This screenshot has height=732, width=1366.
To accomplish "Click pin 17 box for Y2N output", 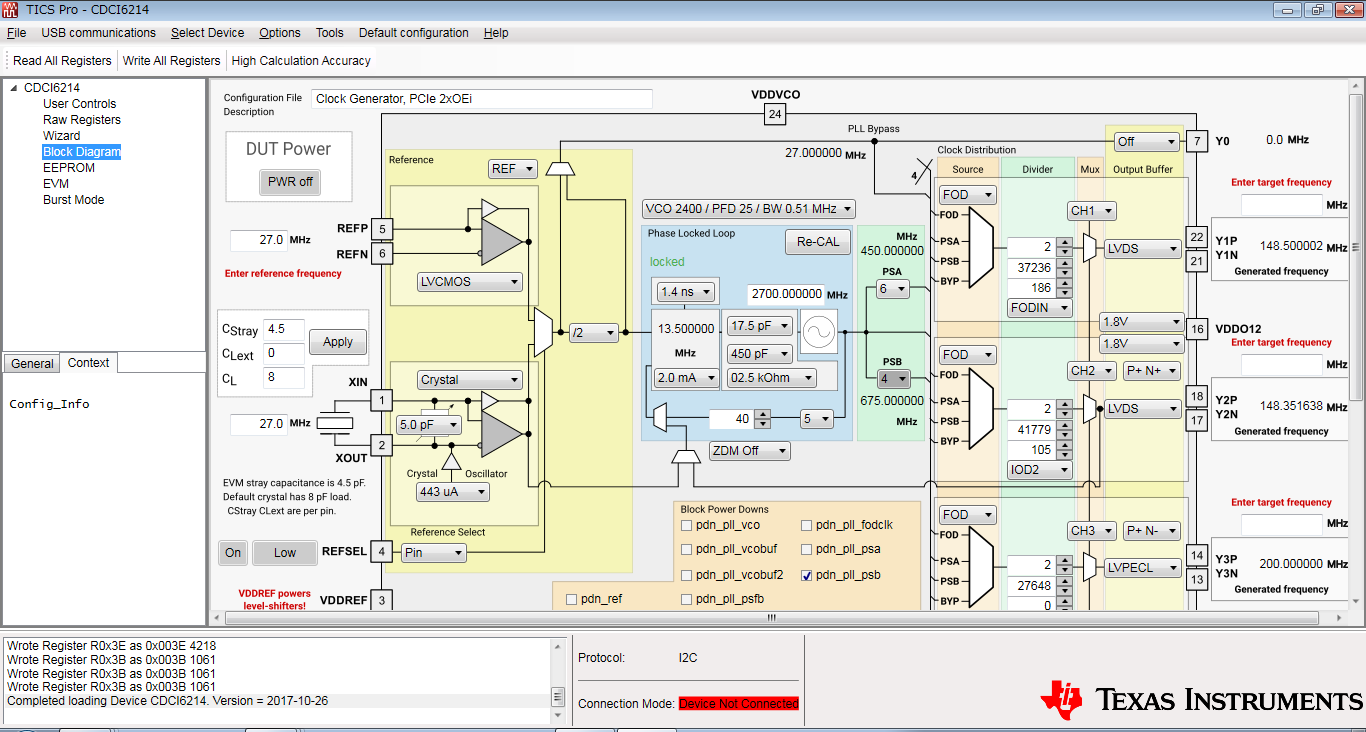I will [1197, 420].
